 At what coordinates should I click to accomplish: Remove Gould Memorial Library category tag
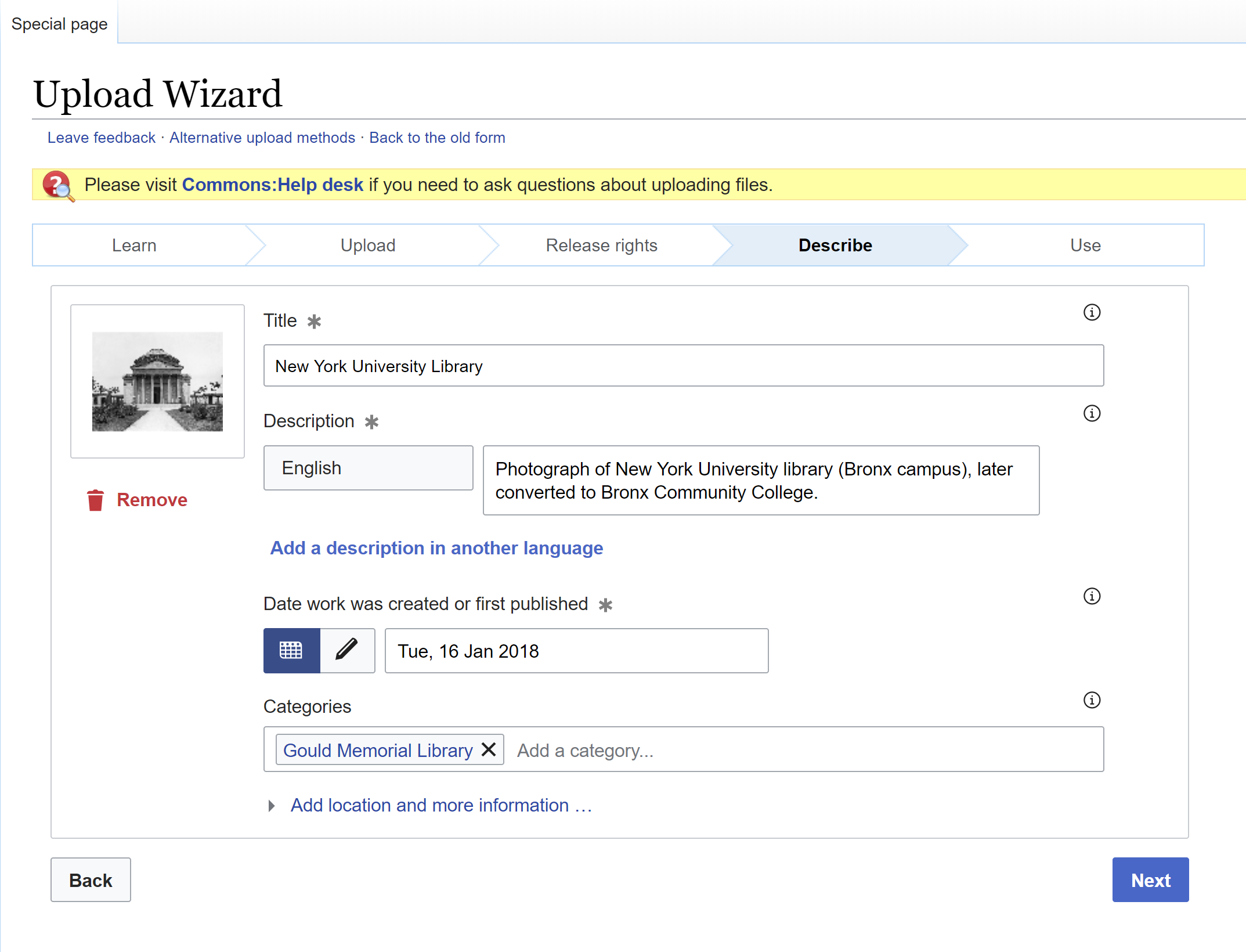tap(489, 750)
